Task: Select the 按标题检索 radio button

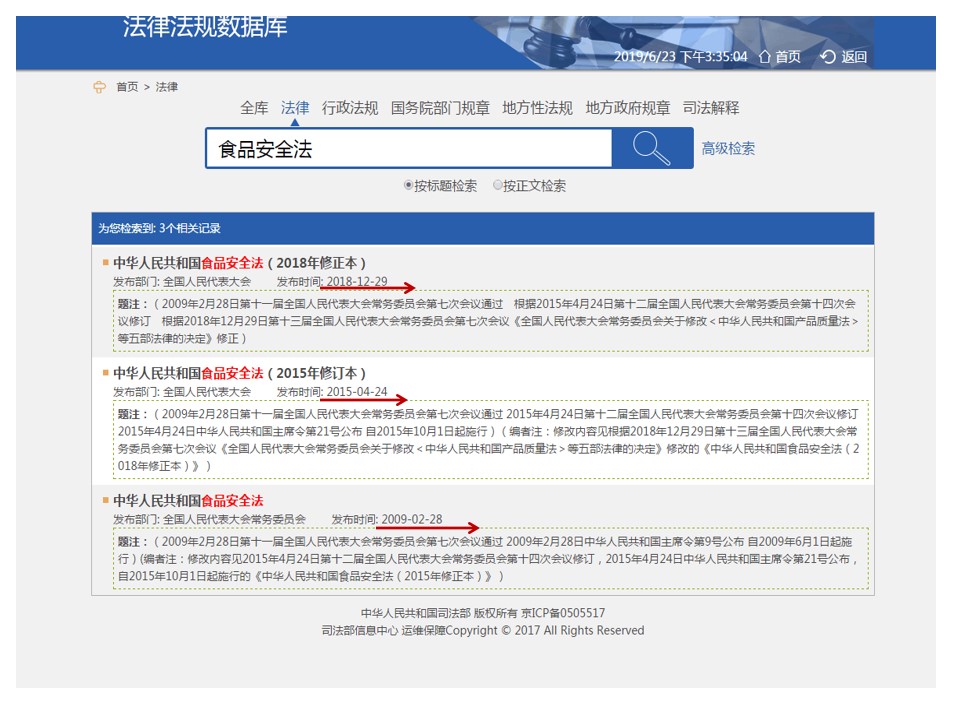Action: (408, 185)
